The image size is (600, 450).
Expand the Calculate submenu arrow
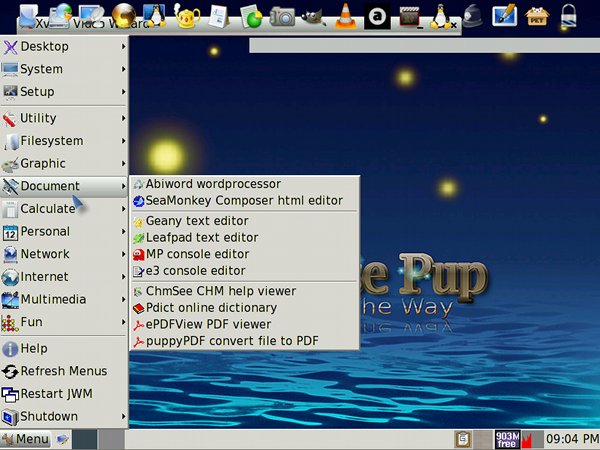pos(123,209)
